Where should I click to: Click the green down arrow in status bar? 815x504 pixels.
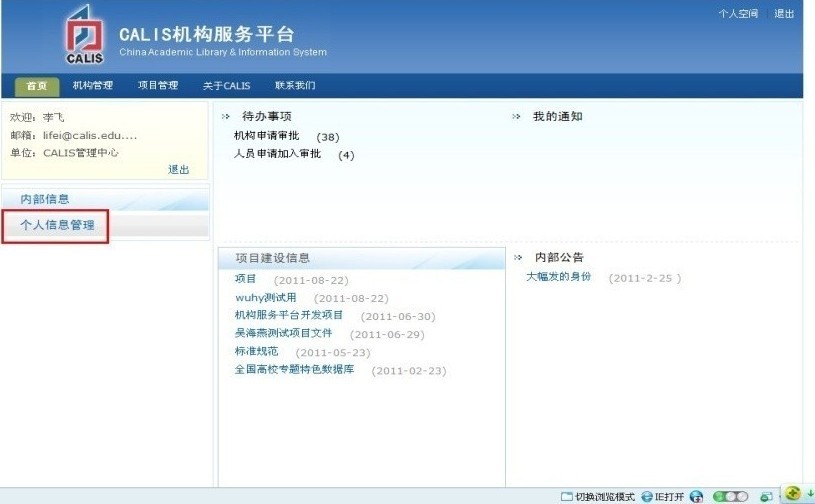click(809, 494)
